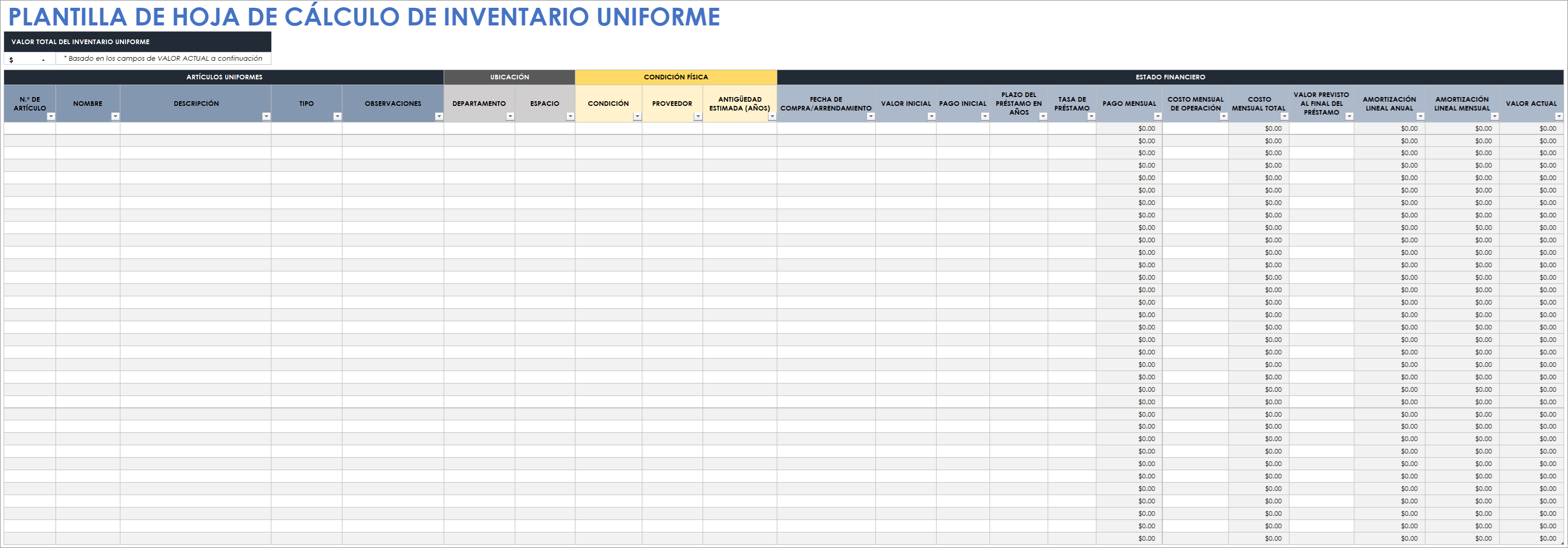Click the first empty cell under DESCRIPCIÓN

point(196,129)
